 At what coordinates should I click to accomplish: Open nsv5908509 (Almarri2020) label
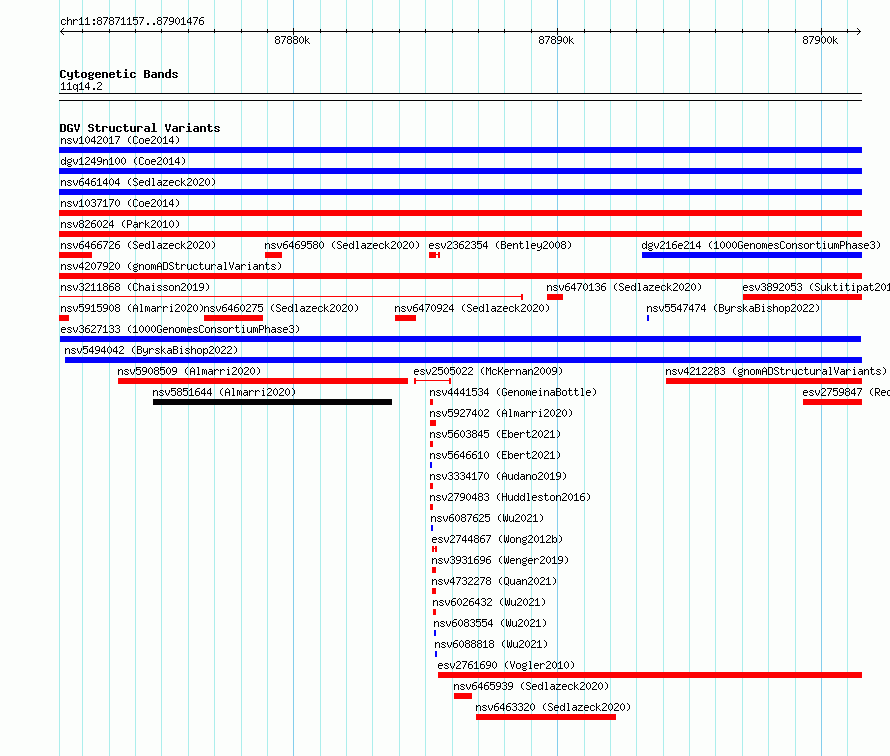[x=189, y=371]
